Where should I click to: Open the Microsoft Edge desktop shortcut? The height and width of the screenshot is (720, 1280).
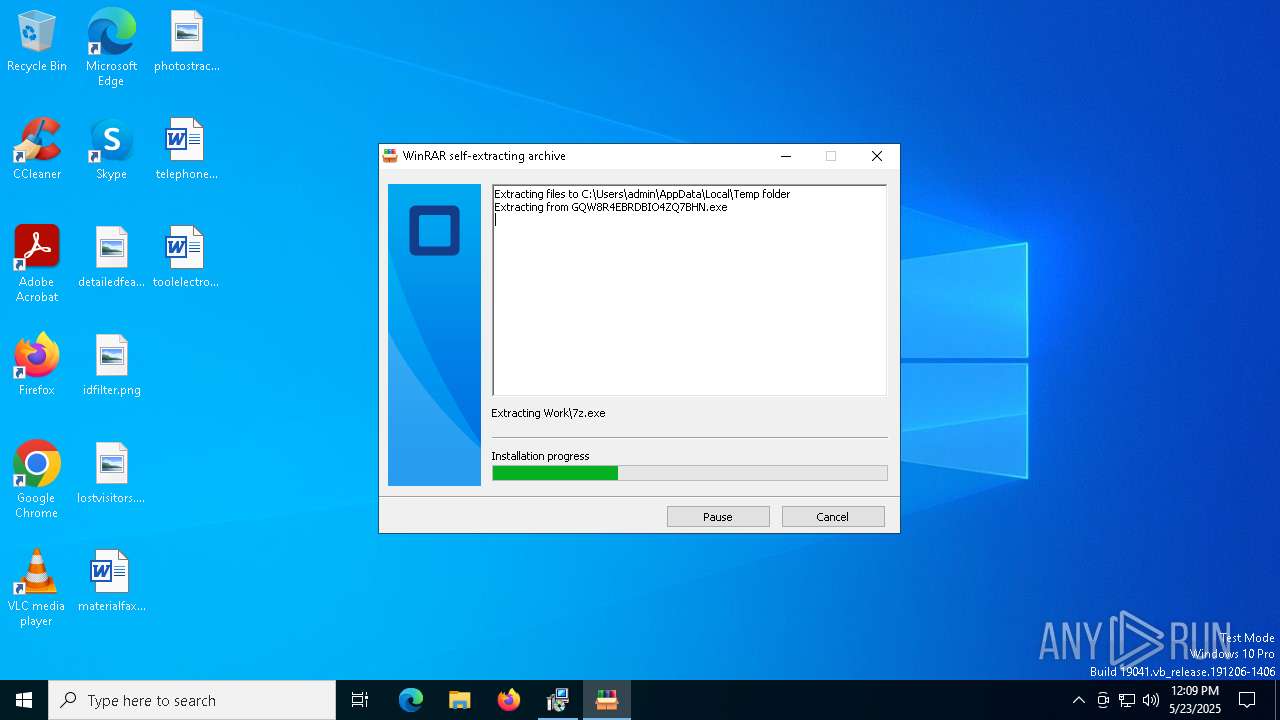pyautogui.click(x=111, y=47)
